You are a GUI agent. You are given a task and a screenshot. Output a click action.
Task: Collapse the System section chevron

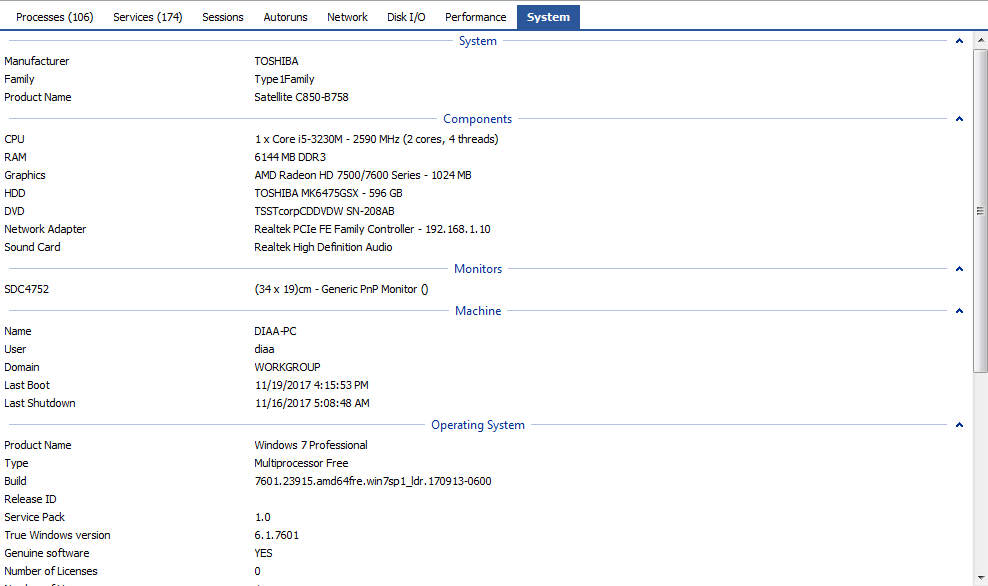[x=959, y=41]
